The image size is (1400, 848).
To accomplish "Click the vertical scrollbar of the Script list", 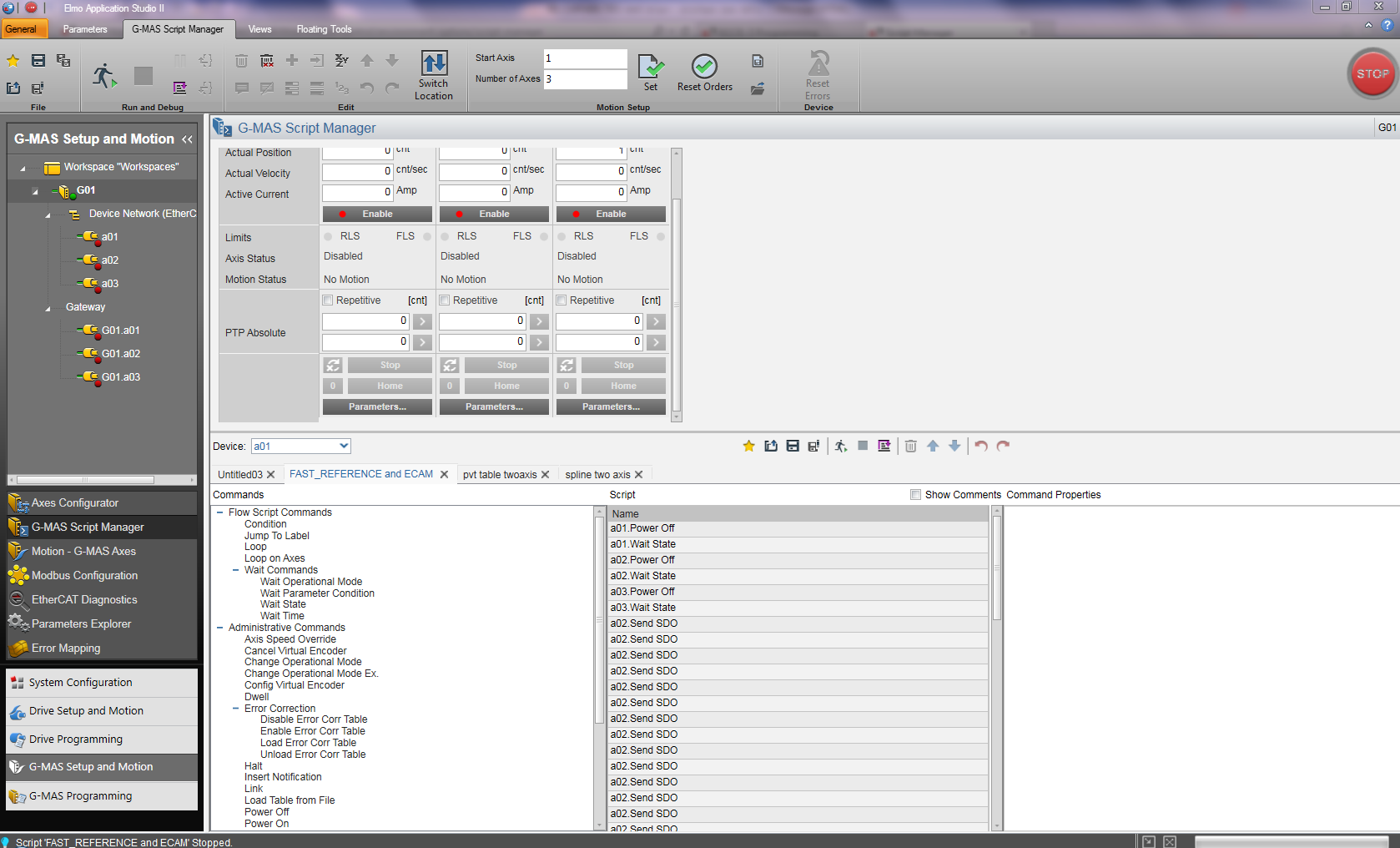I will 996,568.
